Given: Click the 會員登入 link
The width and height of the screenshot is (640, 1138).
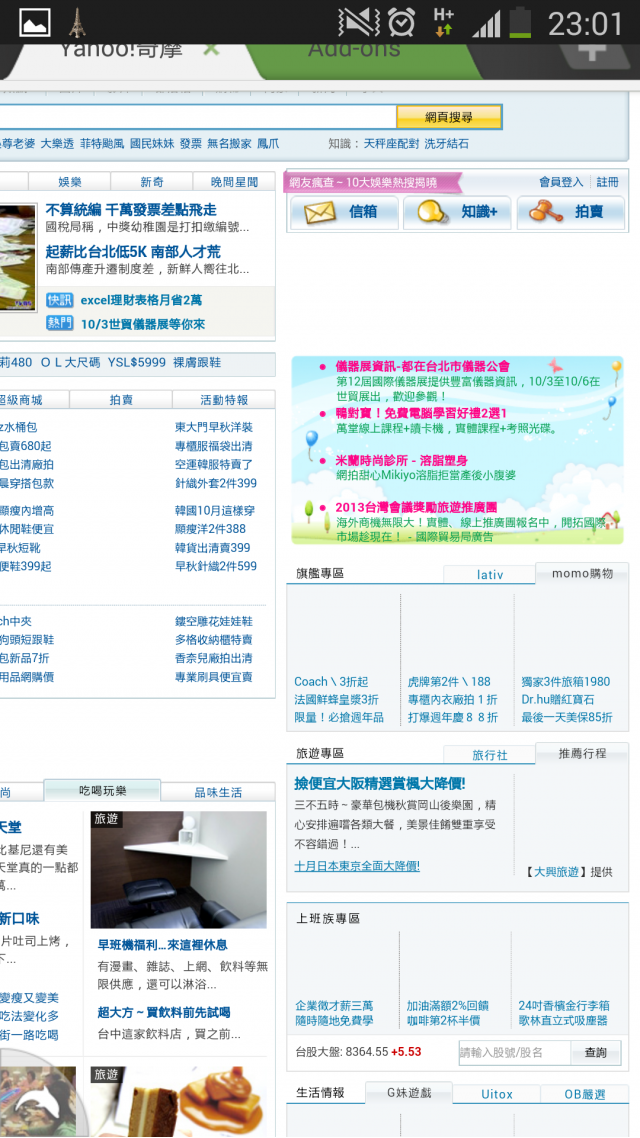Looking at the screenshot, I should point(561,182).
